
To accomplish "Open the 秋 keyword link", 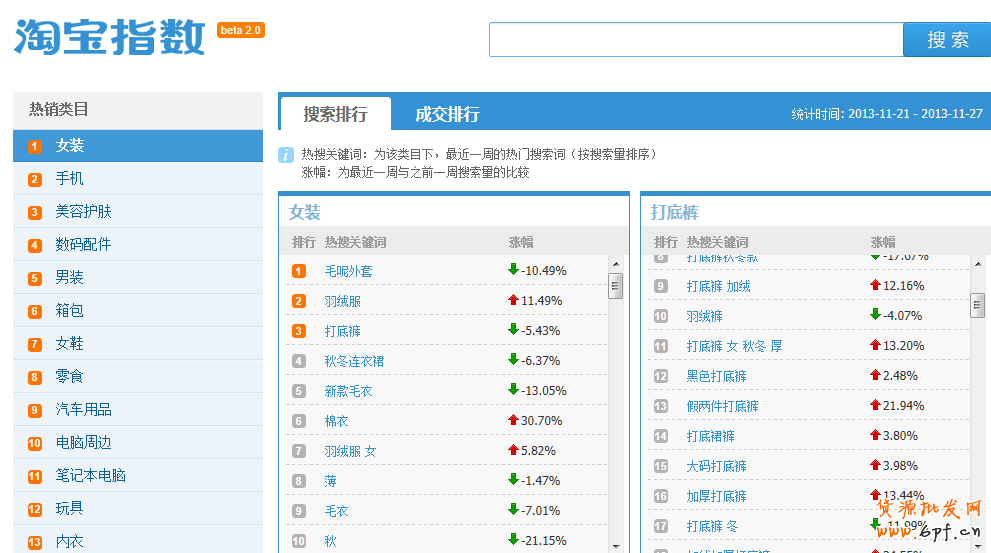I will tap(331, 541).
